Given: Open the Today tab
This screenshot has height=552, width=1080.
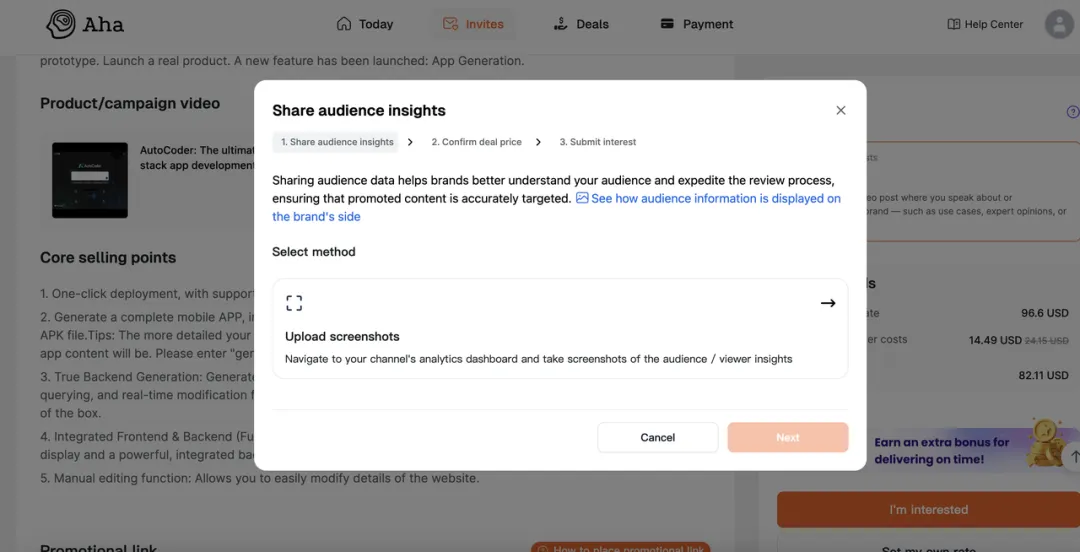Looking at the screenshot, I should [365, 24].
